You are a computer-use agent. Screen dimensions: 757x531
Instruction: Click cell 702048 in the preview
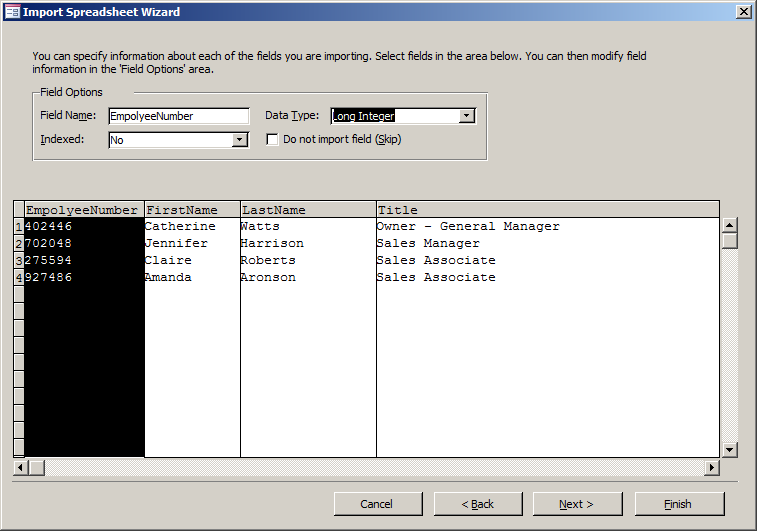[84, 243]
